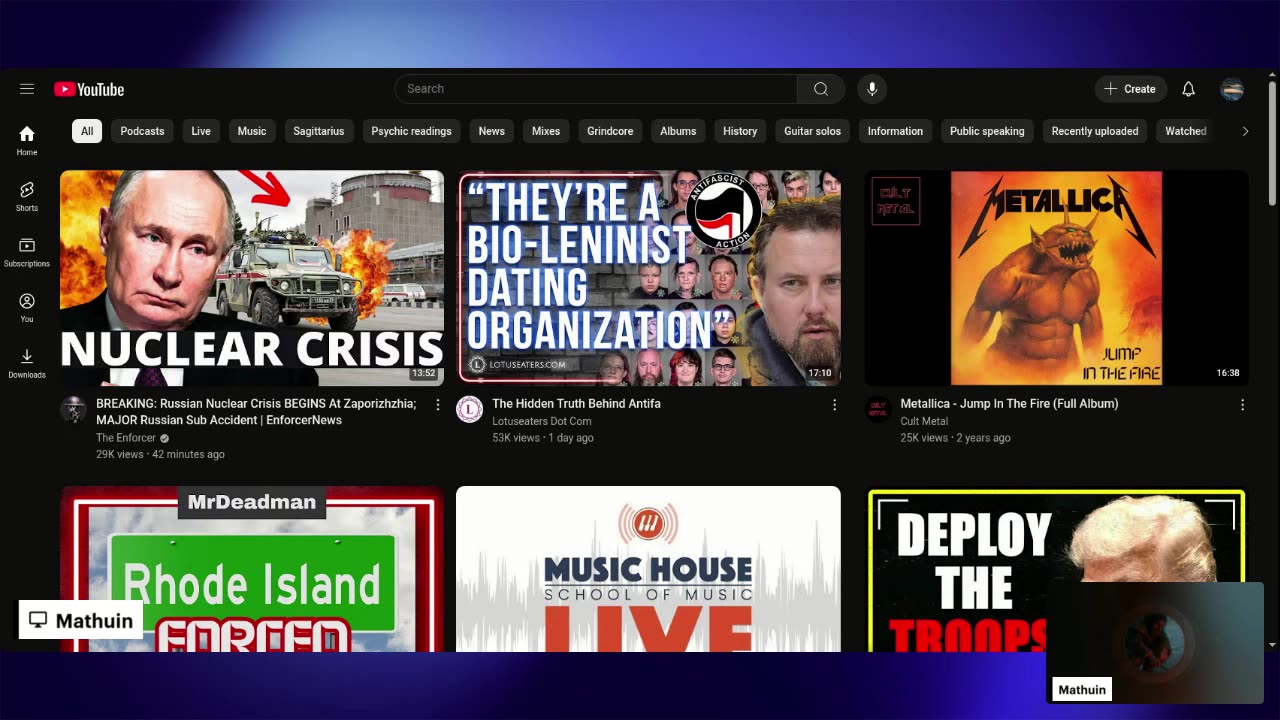
Task: Visit the Lotuseaters Dot Com channel link
Action: pos(541,421)
